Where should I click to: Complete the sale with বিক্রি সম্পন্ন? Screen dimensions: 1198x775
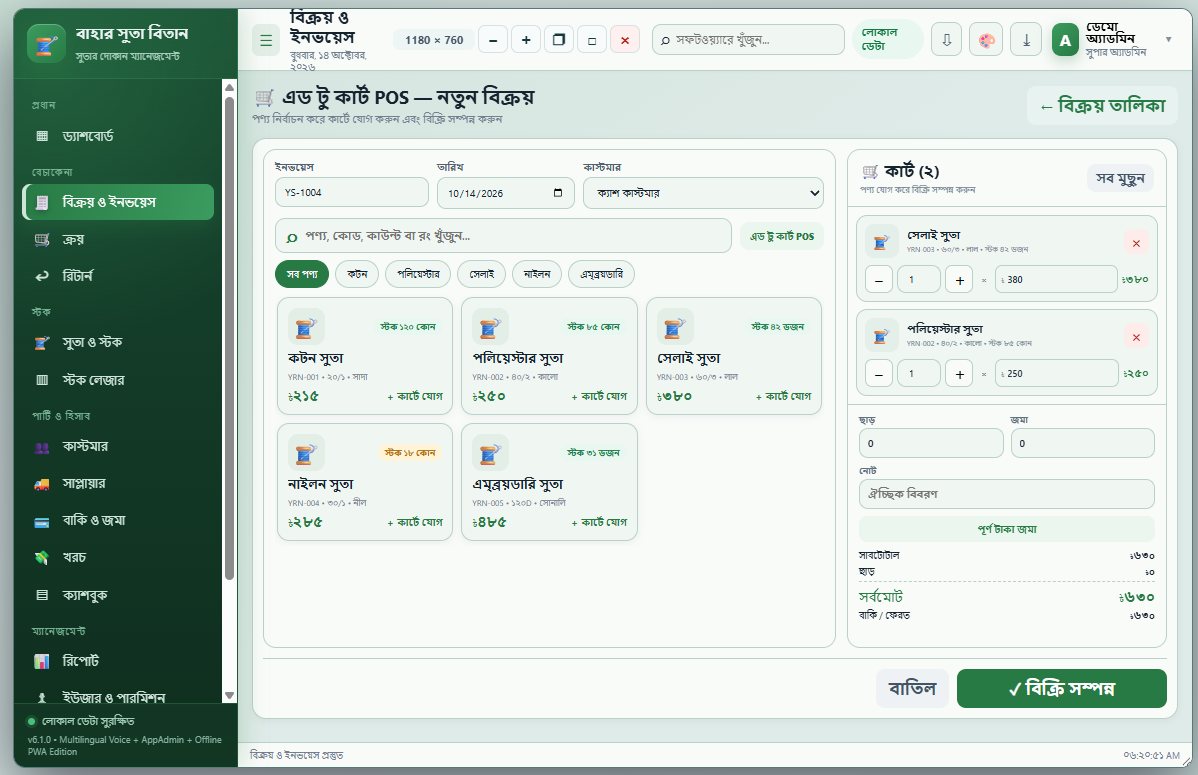pyautogui.click(x=1061, y=689)
